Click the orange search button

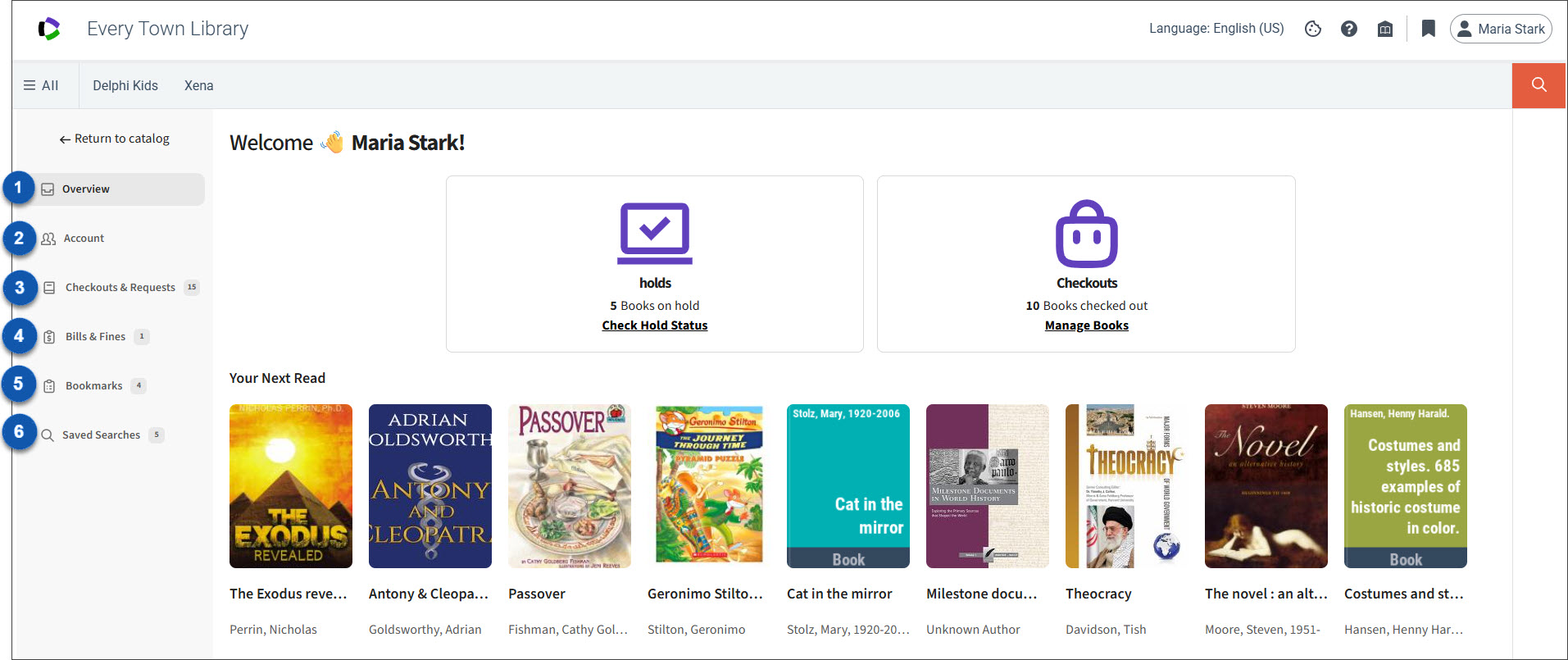[1538, 84]
